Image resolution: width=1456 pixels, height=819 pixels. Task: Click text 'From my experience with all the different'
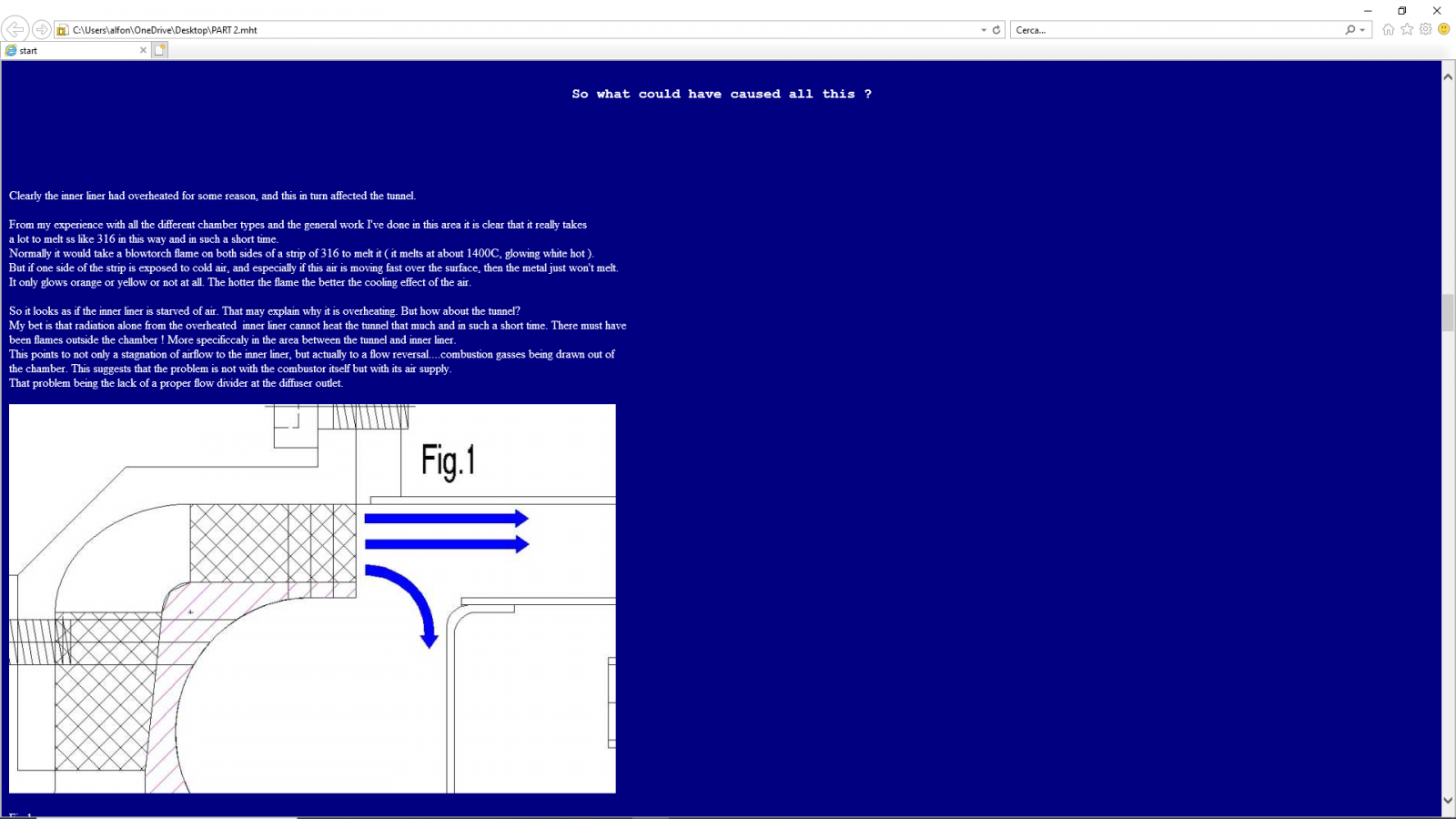110,225
